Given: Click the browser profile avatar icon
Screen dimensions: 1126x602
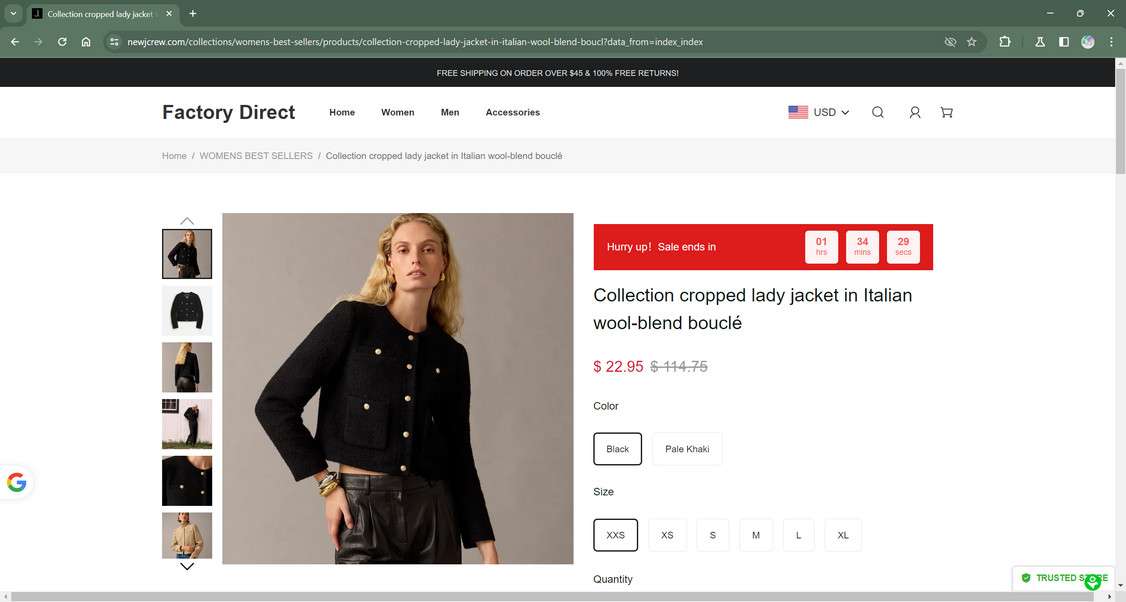Looking at the screenshot, I should [1088, 42].
